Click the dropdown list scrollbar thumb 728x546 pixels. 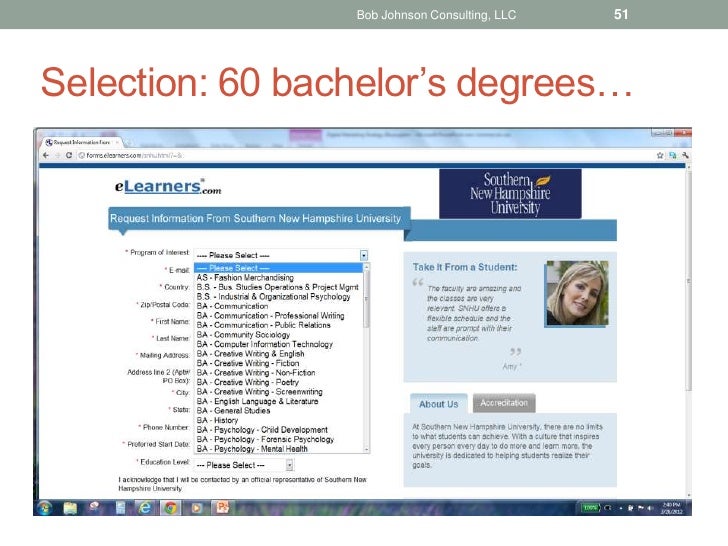pos(366,299)
